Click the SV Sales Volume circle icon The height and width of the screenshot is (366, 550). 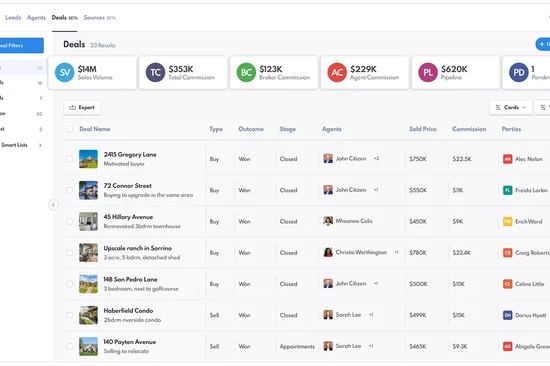[x=65, y=72]
